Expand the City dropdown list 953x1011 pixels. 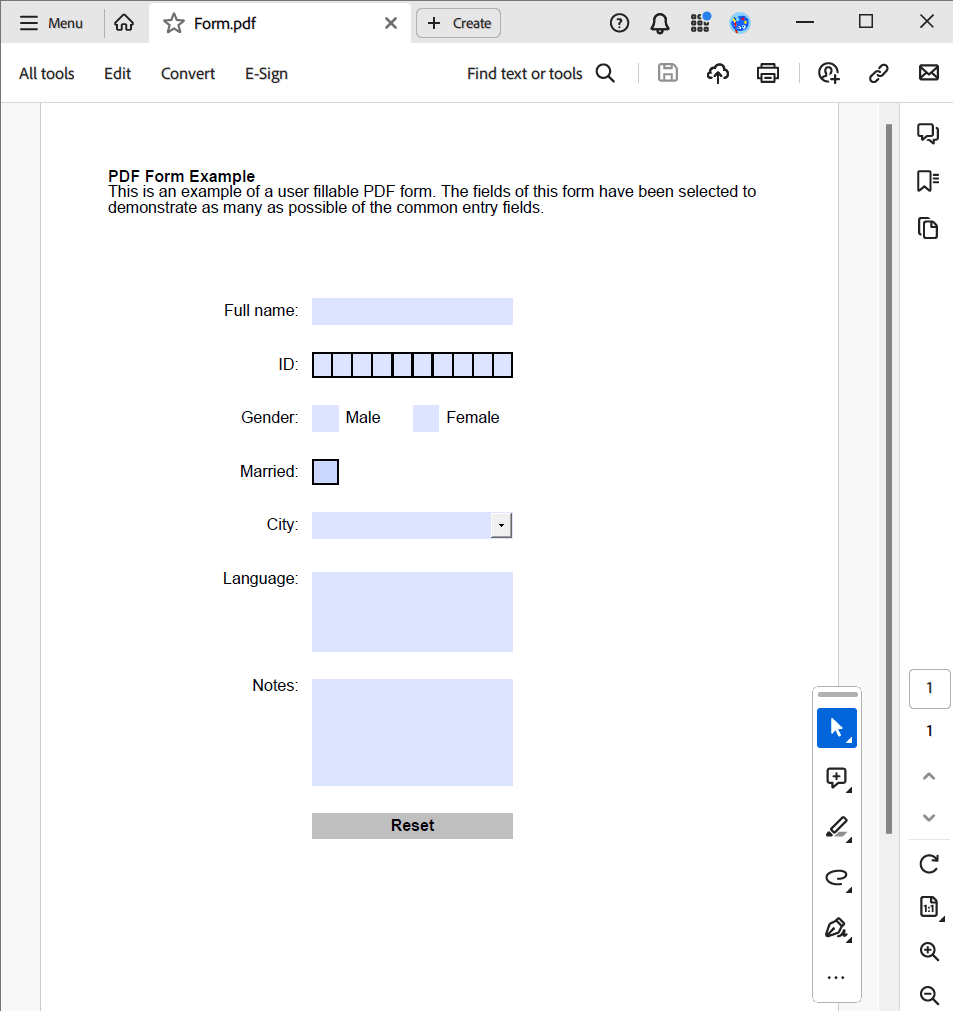[501, 526]
